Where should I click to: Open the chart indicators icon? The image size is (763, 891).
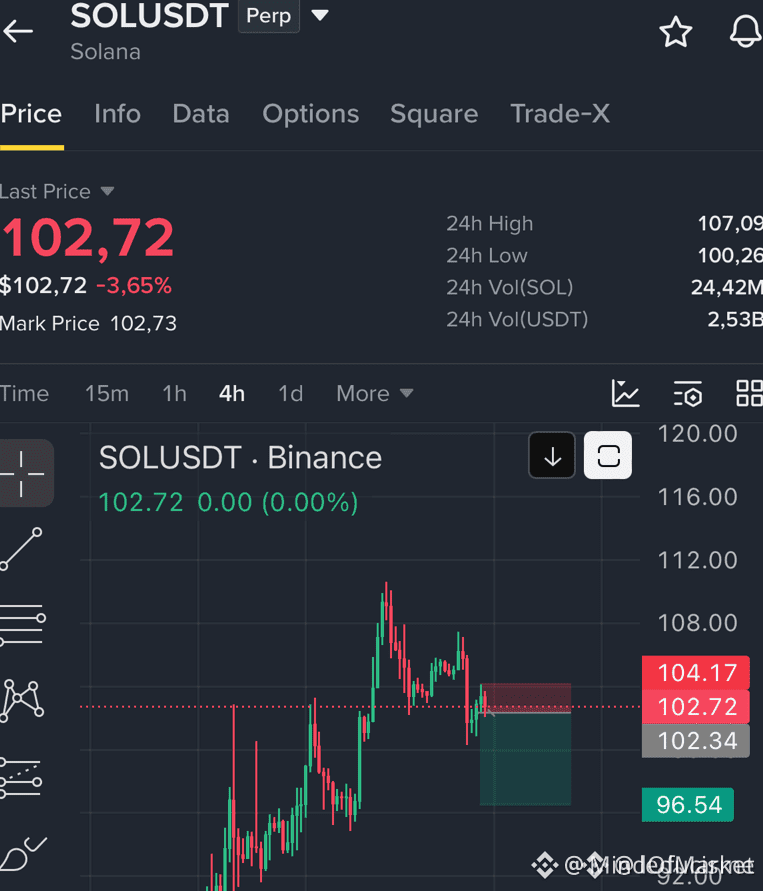point(626,393)
